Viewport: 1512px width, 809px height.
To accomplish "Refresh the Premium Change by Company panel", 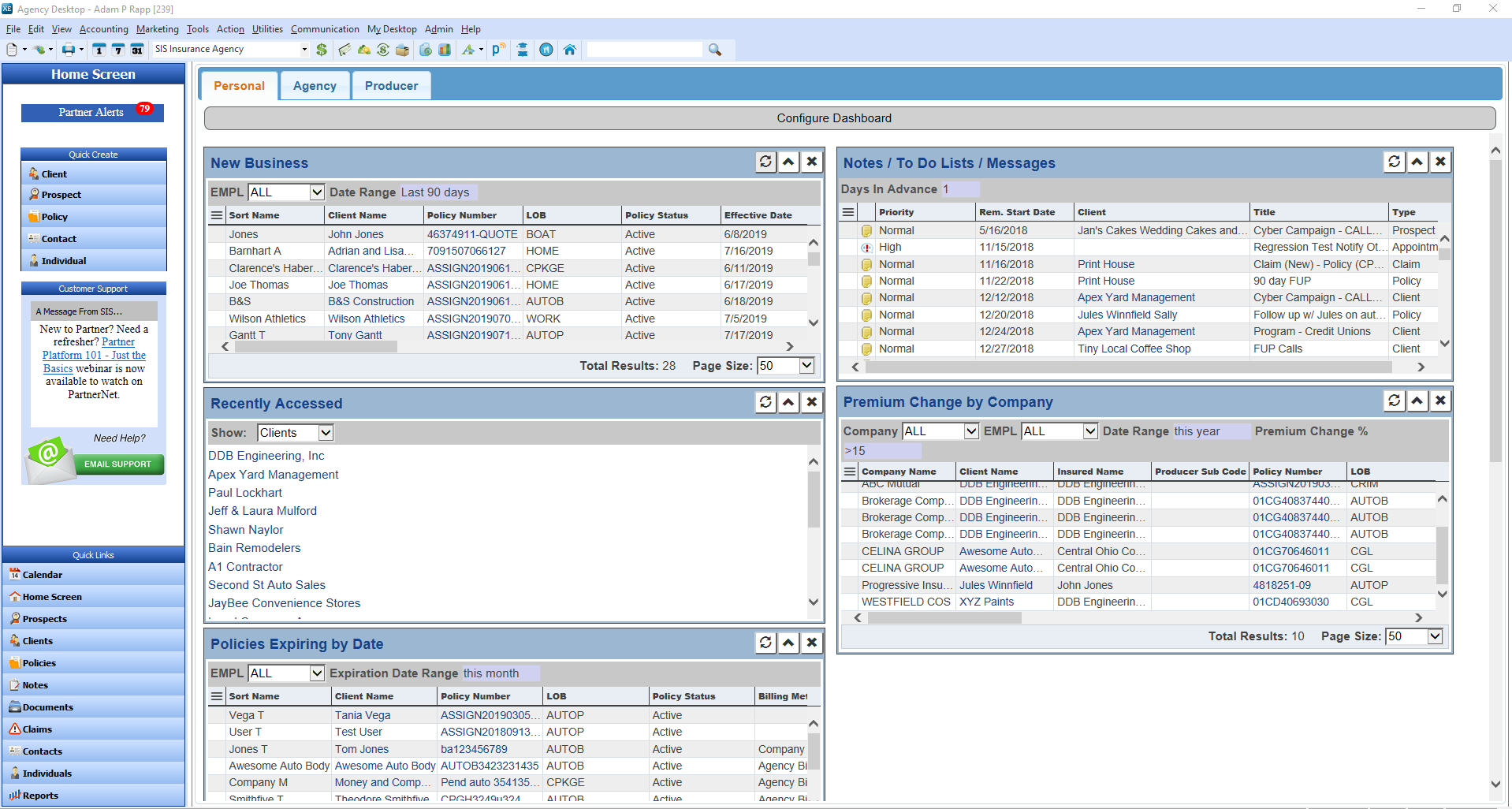I will click(1394, 401).
